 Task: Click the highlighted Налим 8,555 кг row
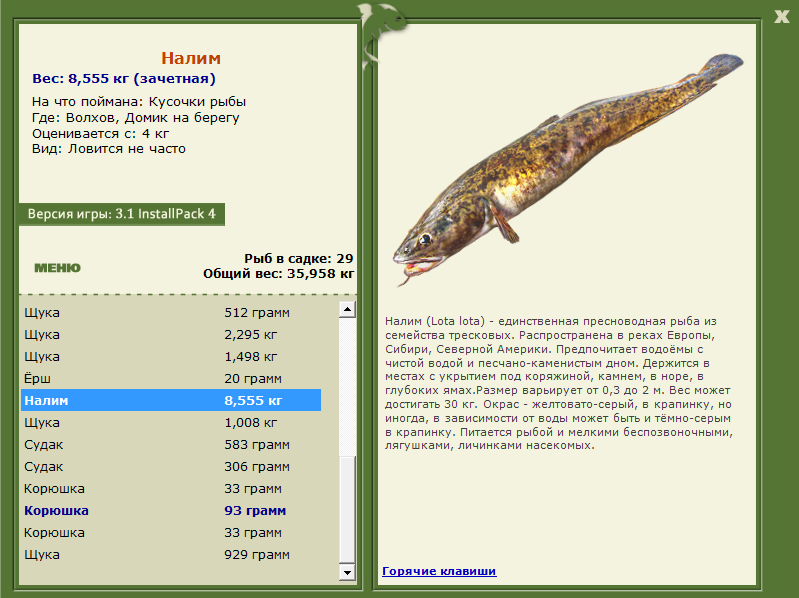pyautogui.click(x=170, y=400)
